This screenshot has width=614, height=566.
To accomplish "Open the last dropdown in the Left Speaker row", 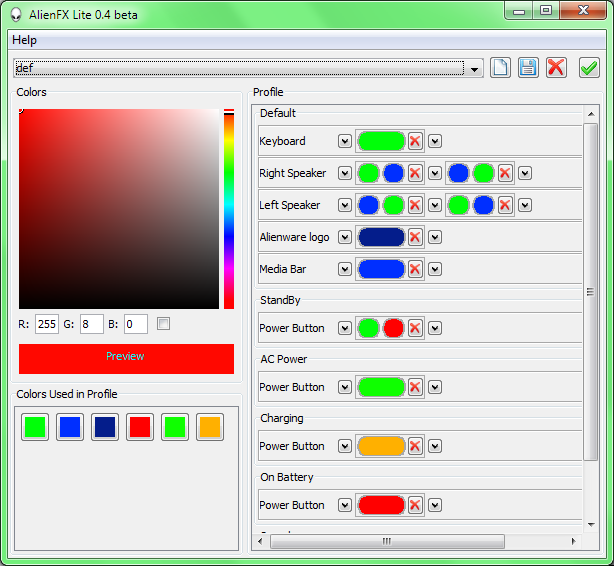I will (x=525, y=205).
